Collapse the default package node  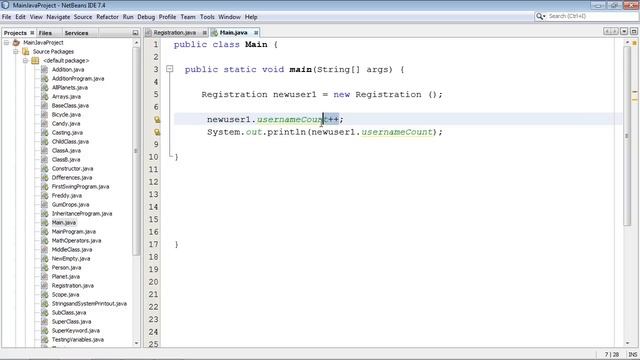[25, 60]
